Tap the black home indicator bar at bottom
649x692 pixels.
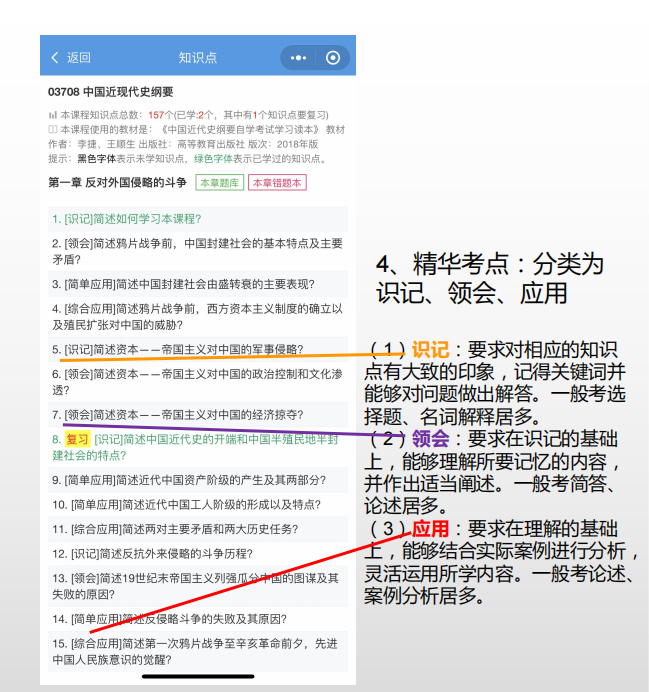(198, 676)
